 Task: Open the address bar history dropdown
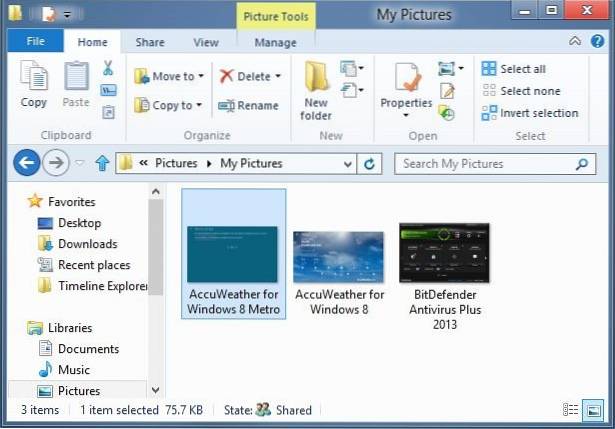pos(347,163)
